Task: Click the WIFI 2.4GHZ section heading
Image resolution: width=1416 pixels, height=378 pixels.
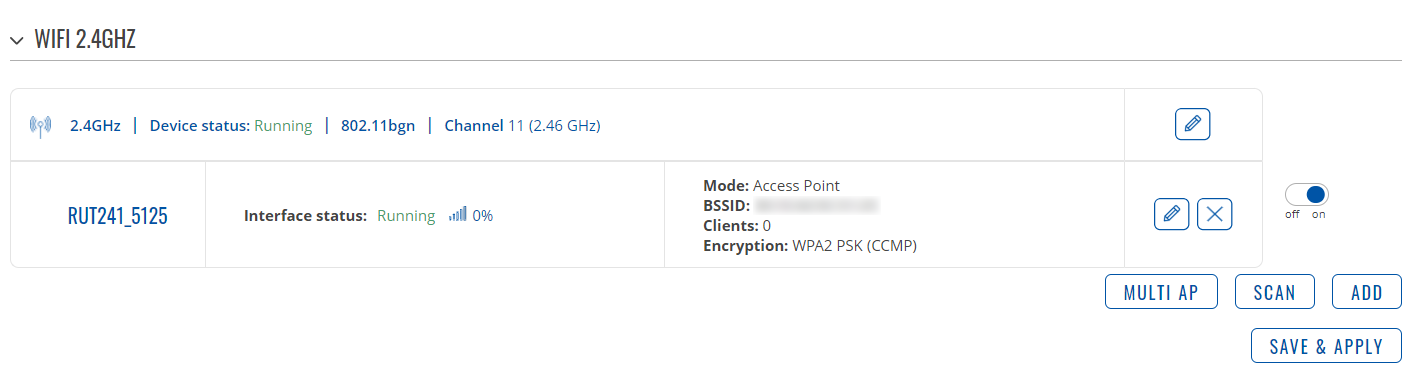Action: 85,41
